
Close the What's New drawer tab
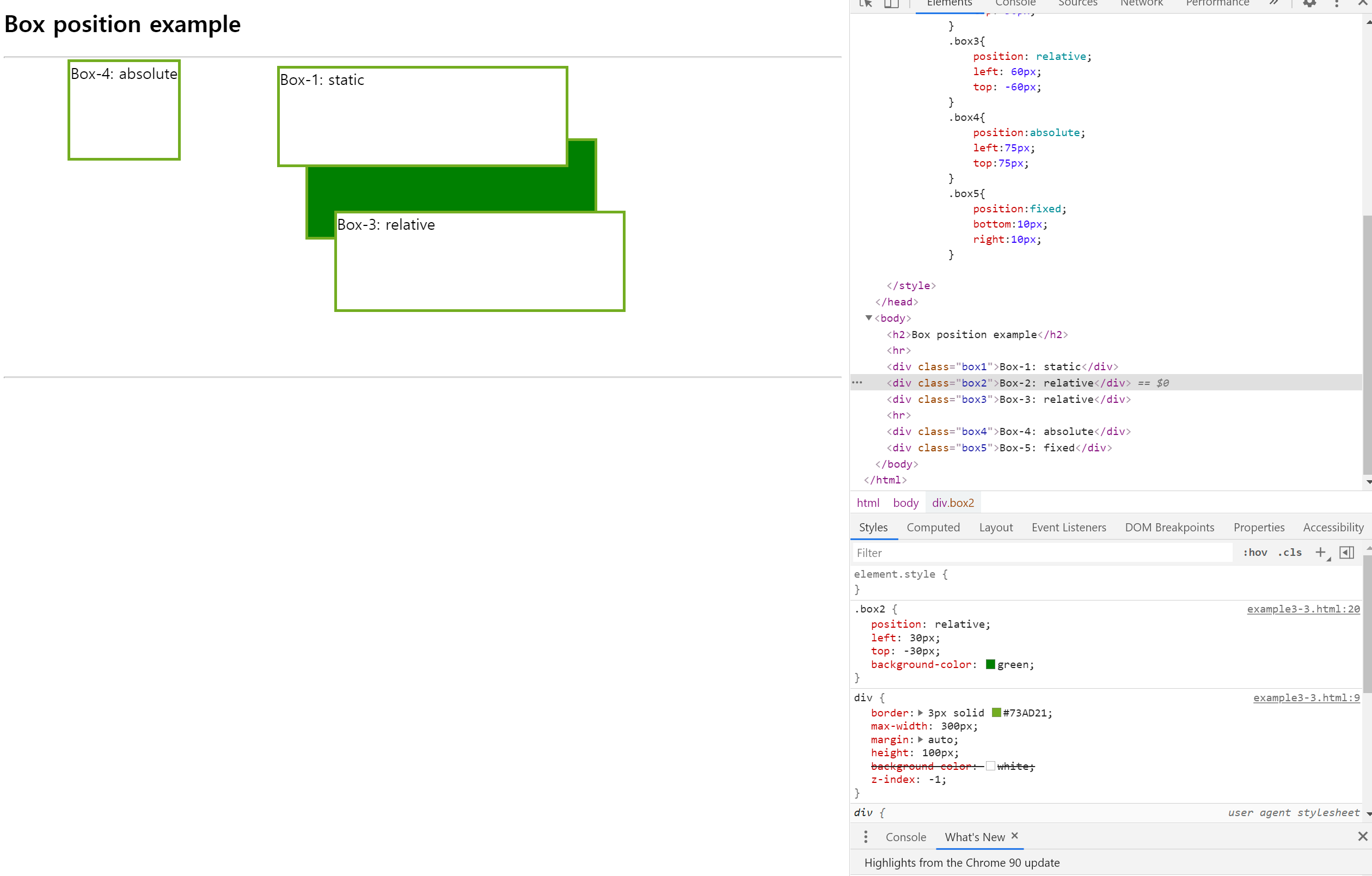tap(1015, 836)
